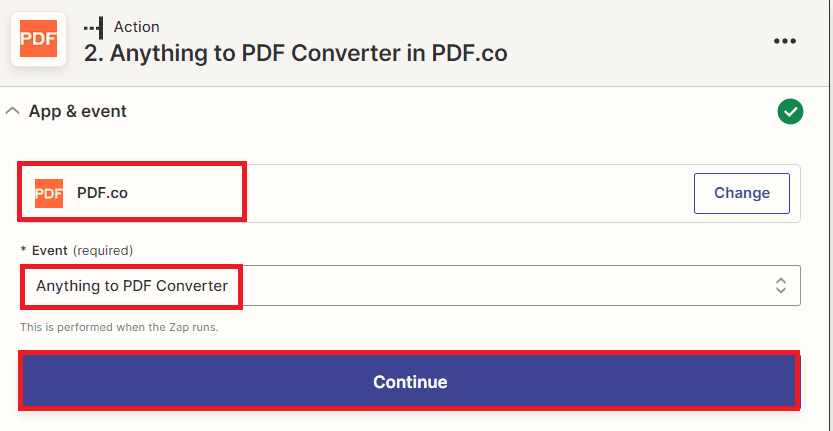Click the PDF.co app name text

point(102,193)
